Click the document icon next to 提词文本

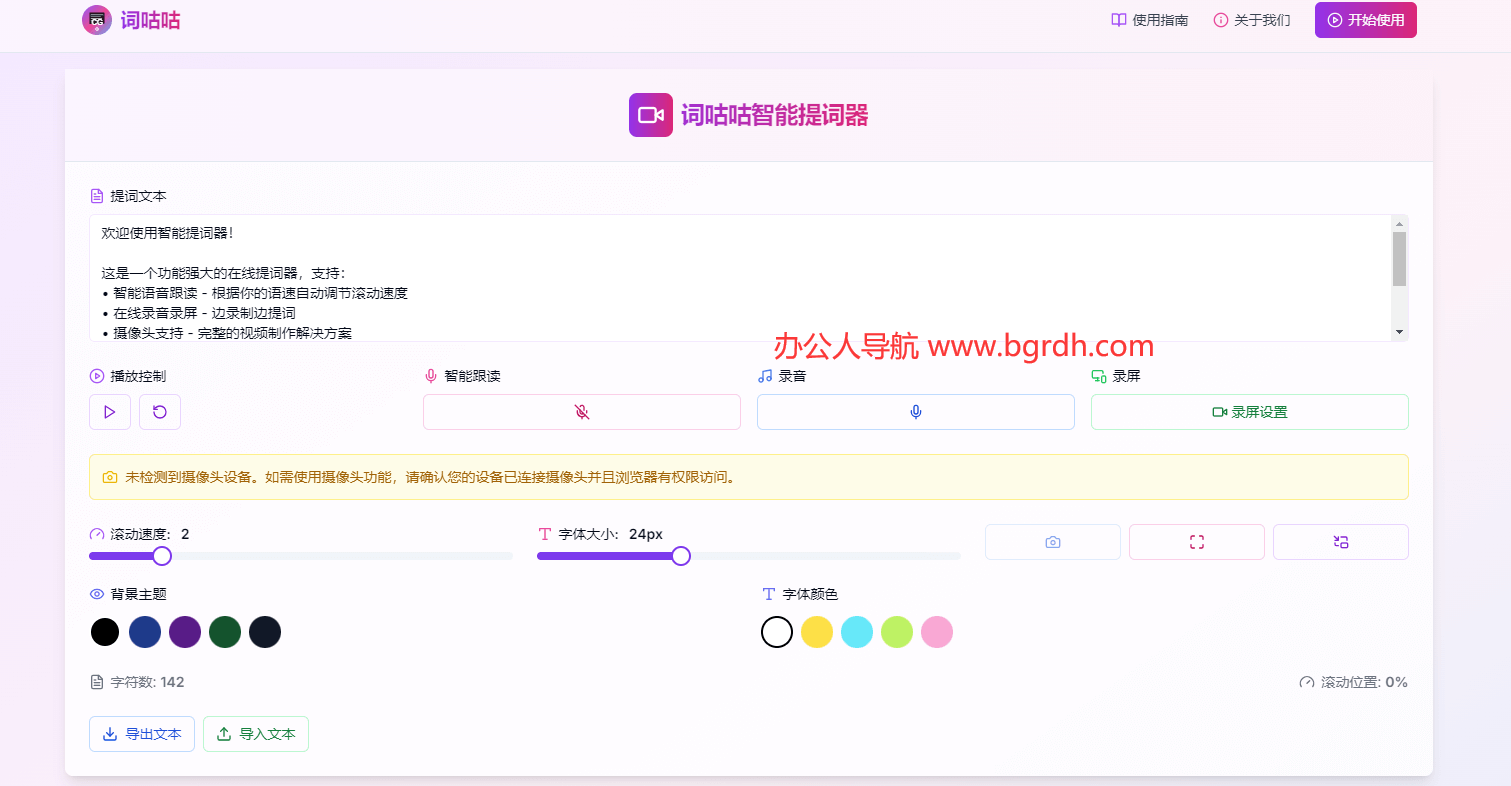(97, 196)
